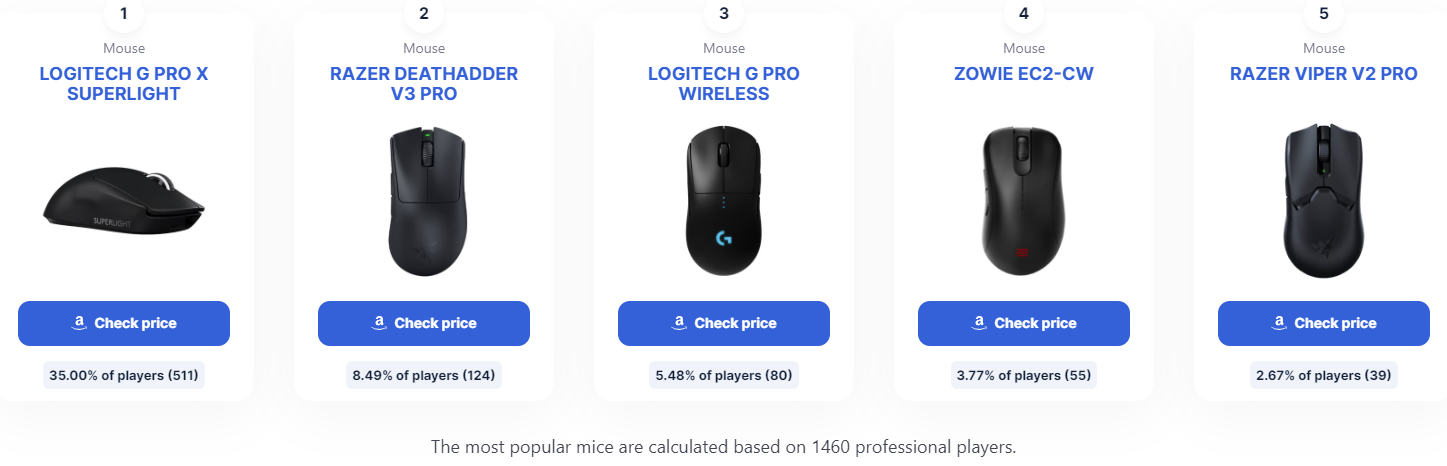Select the Razer Deathadder V3 Pro mouse image

pos(425,202)
